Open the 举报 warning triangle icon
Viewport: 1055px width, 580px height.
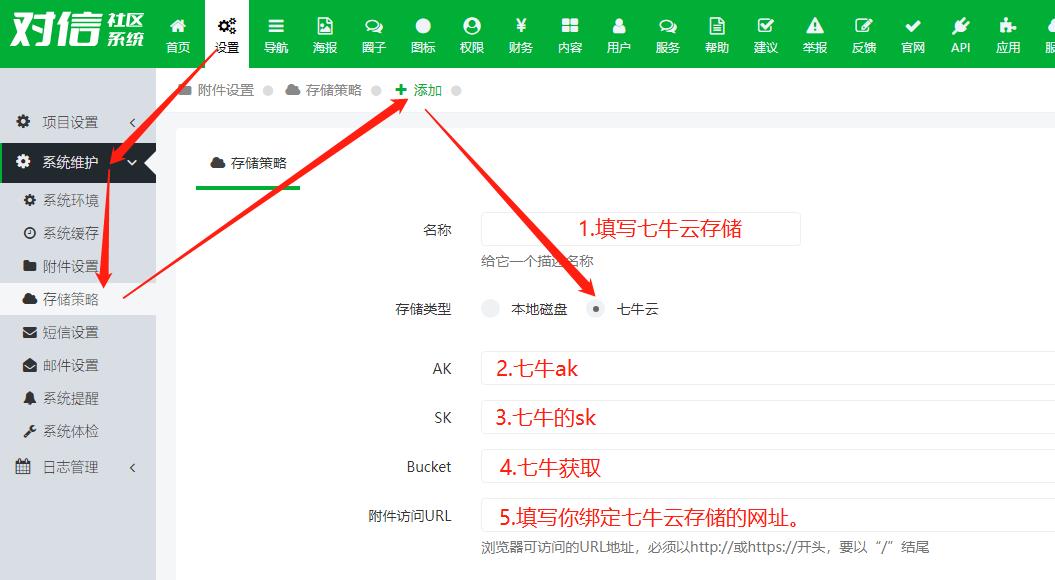(815, 26)
